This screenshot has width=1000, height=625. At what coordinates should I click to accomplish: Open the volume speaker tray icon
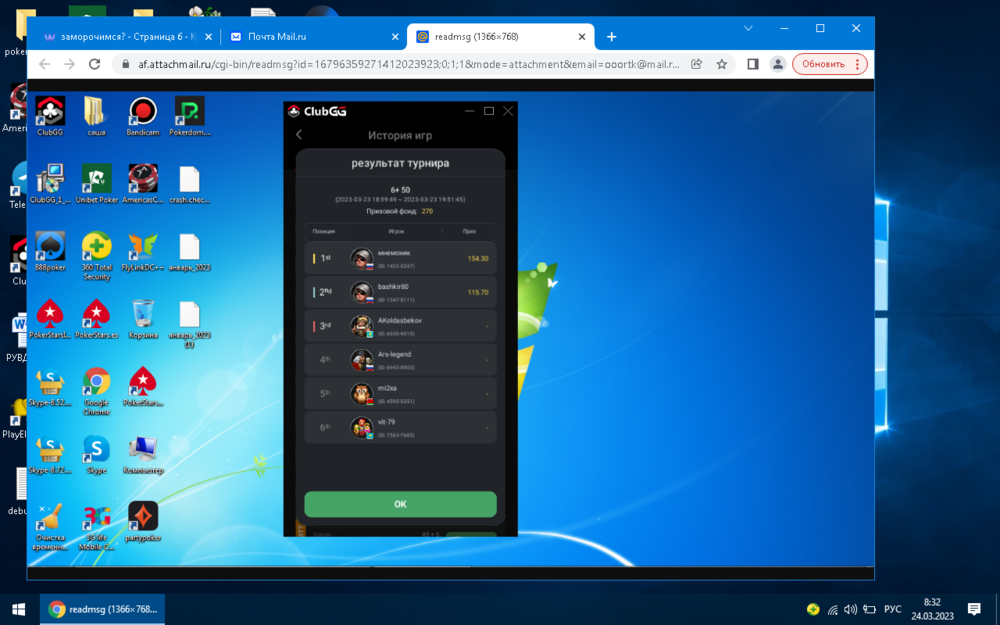click(x=850, y=609)
